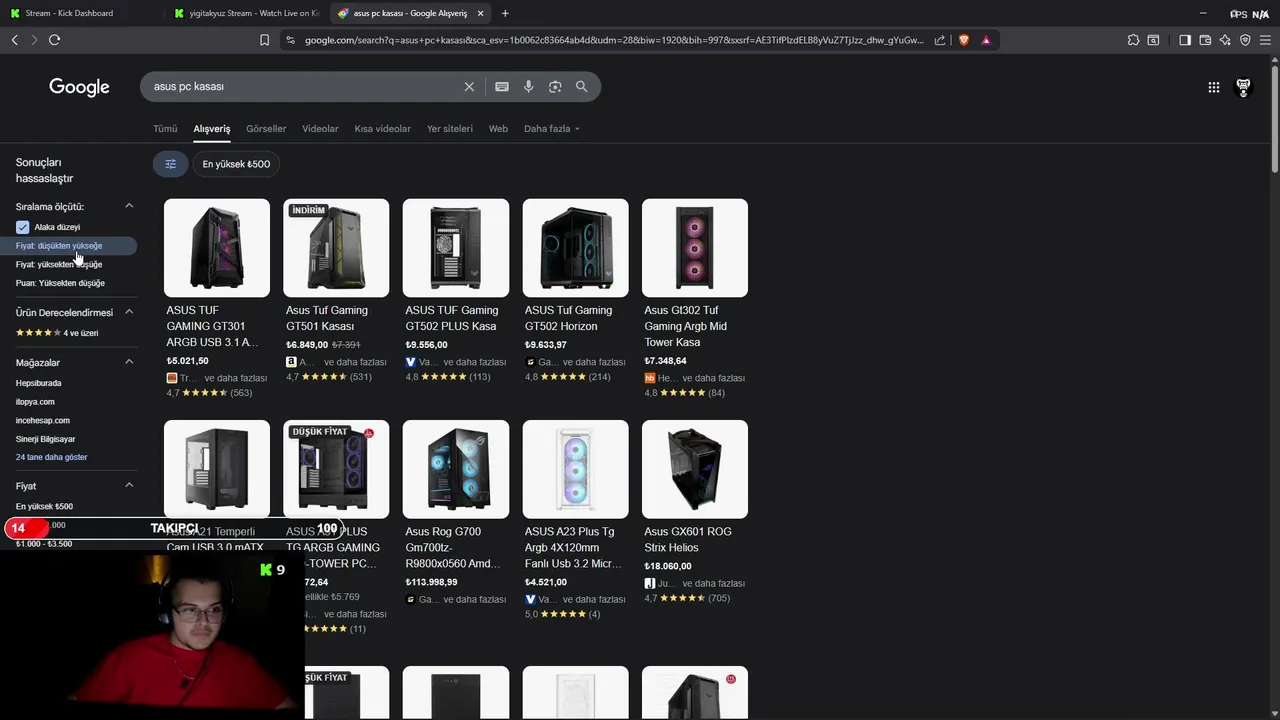
Task: Open the tab search icon in the toolbar
Action: click(x=1153, y=40)
